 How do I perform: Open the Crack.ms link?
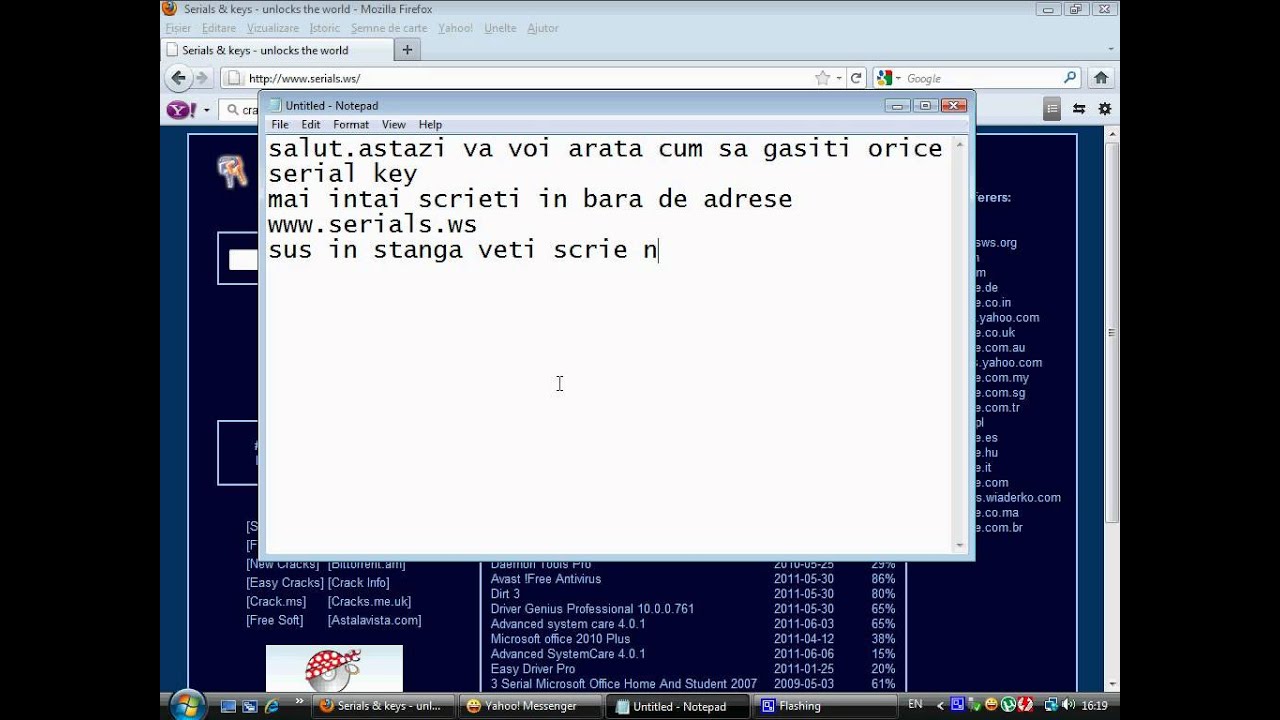[x=276, y=602]
